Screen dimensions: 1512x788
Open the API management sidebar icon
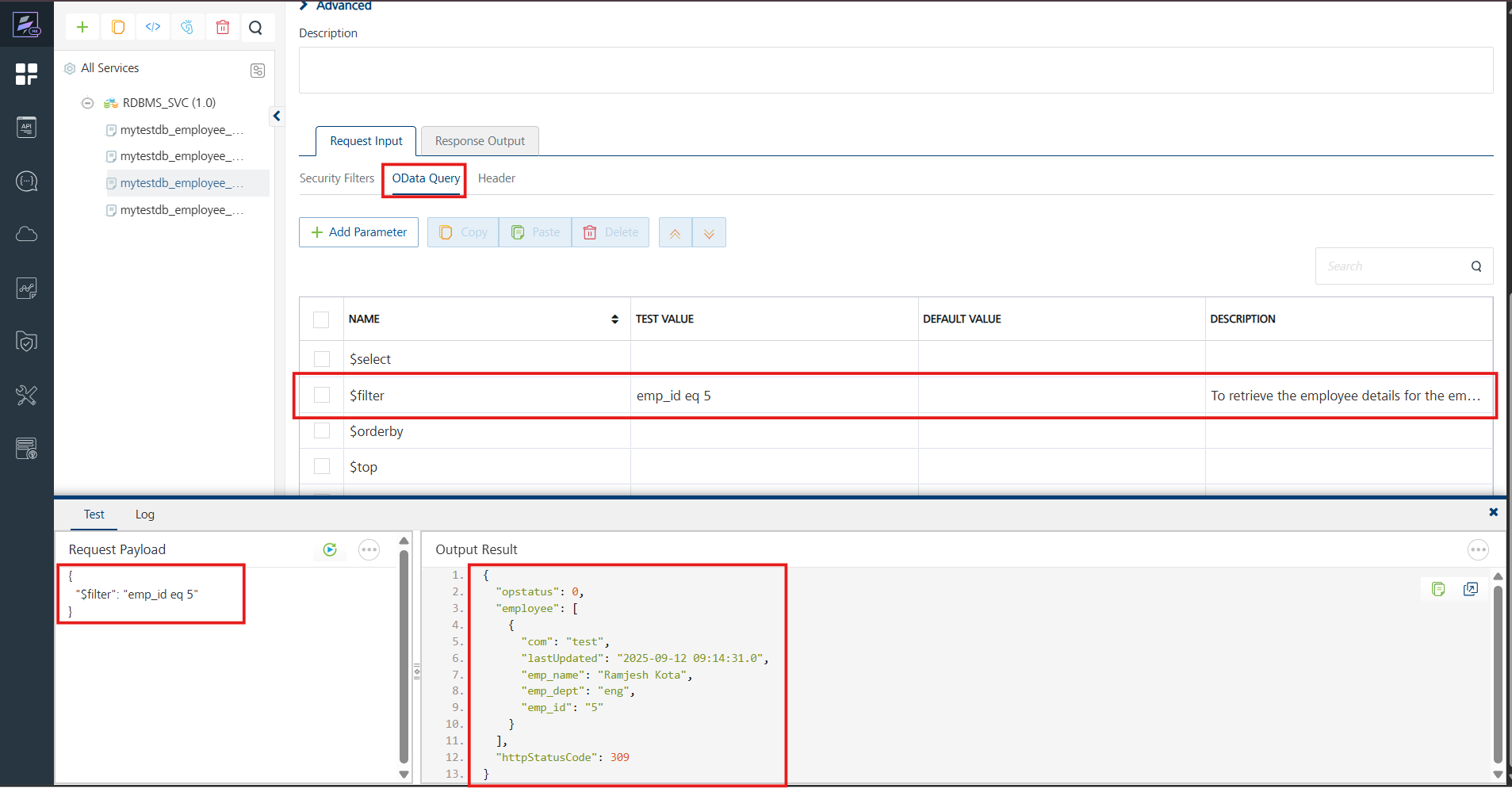(x=26, y=128)
